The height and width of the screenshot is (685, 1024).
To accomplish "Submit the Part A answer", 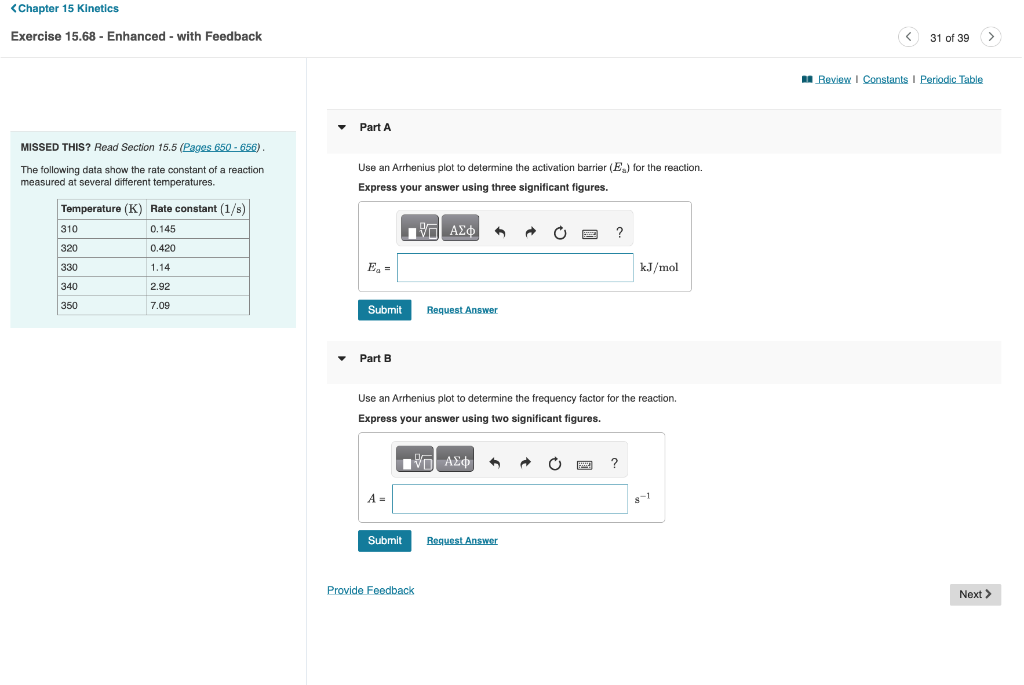I will pyautogui.click(x=385, y=310).
